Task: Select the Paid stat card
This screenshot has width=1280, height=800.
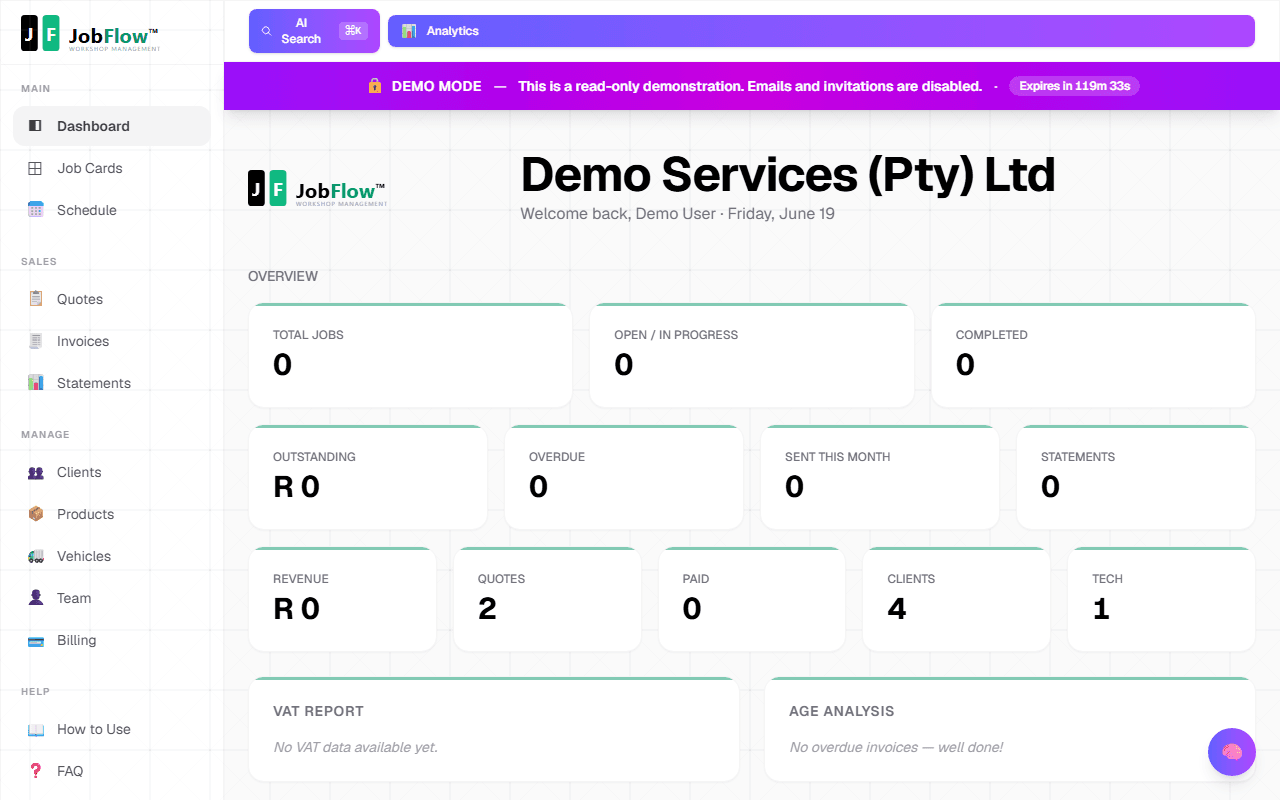Action: (x=752, y=599)
